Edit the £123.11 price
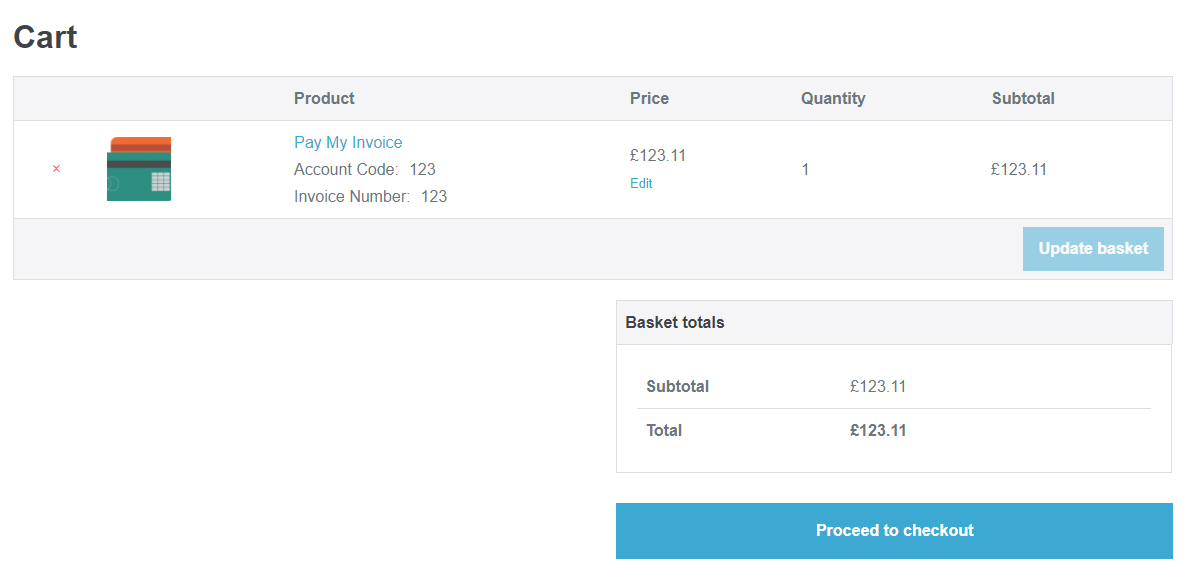This screenshot has width=1194, height=578. (x=641, y=184)
